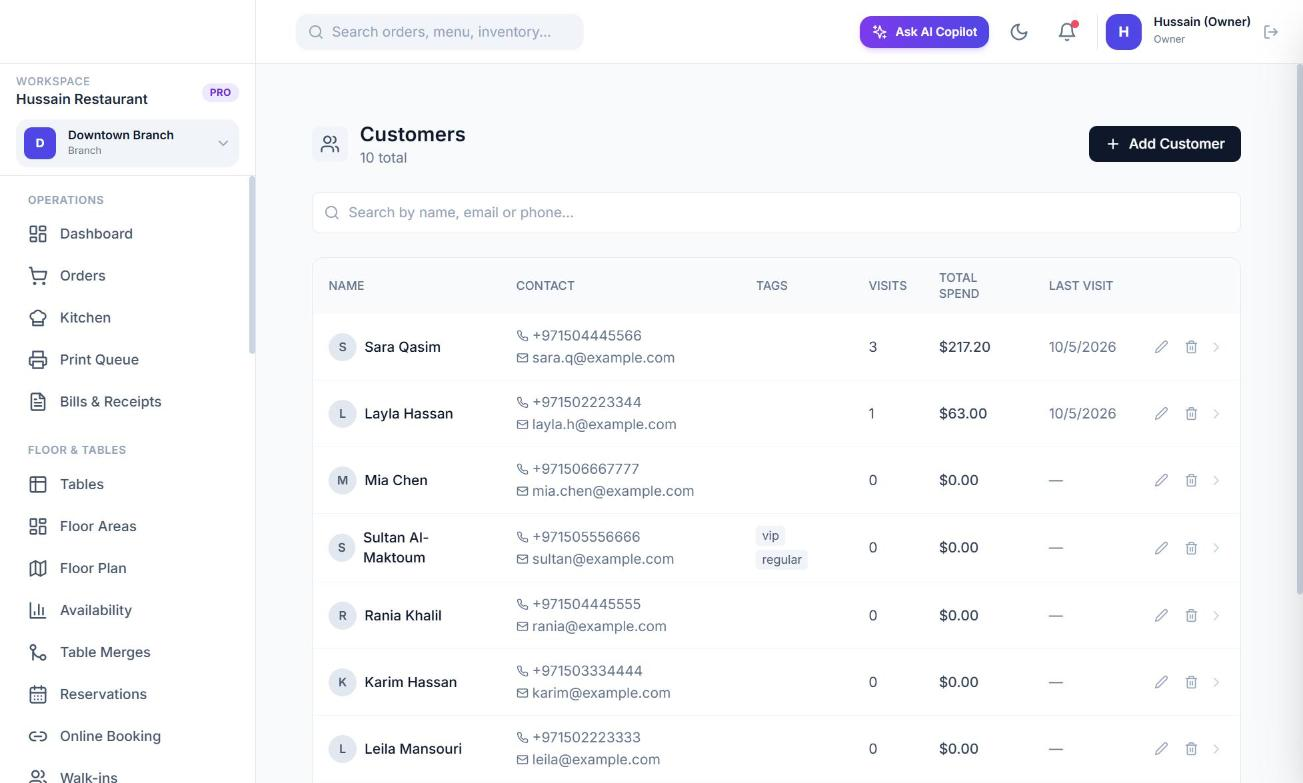The width and height of the screenshot is (1303, 783).
Task: Edit Sultan Al-Maktoum with pencil icon
Action: point(1161,548)
